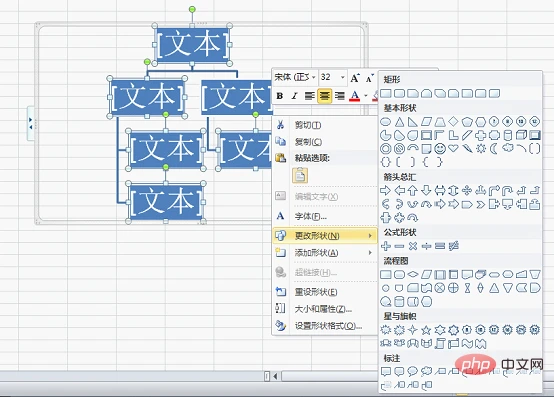Click 剪切(T) in the context menu
Viewport: 554px width, 397px height.
point(308,125)
